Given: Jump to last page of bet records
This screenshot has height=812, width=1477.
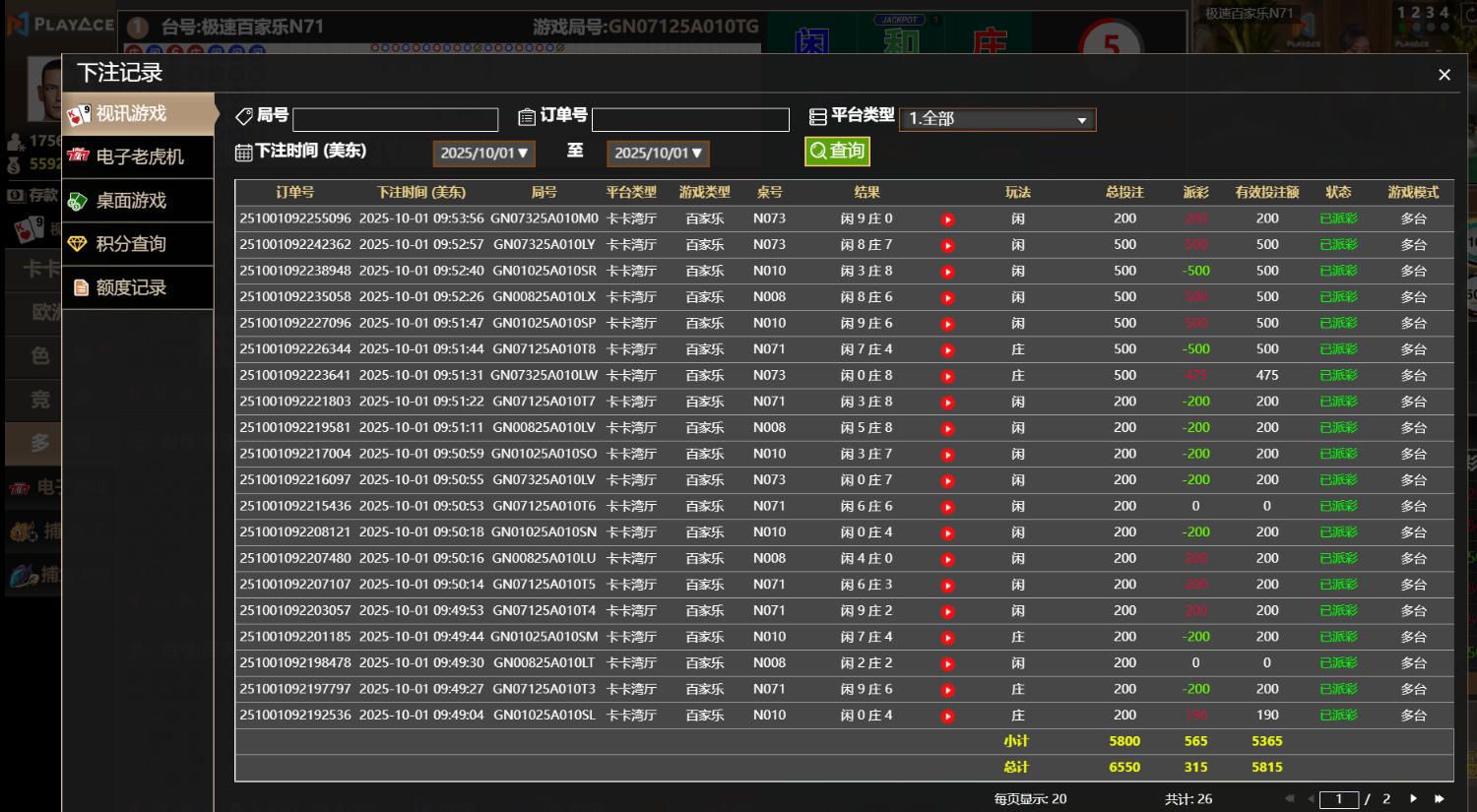Looking at the screenshot, I should [1439, 798].
